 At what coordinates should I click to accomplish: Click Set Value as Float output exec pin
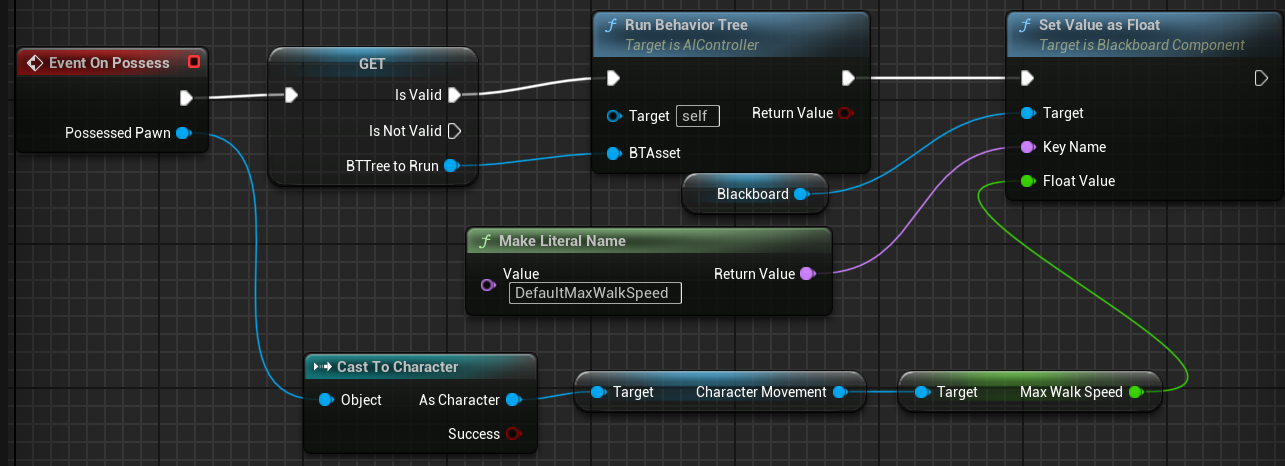pos(1260,78)
